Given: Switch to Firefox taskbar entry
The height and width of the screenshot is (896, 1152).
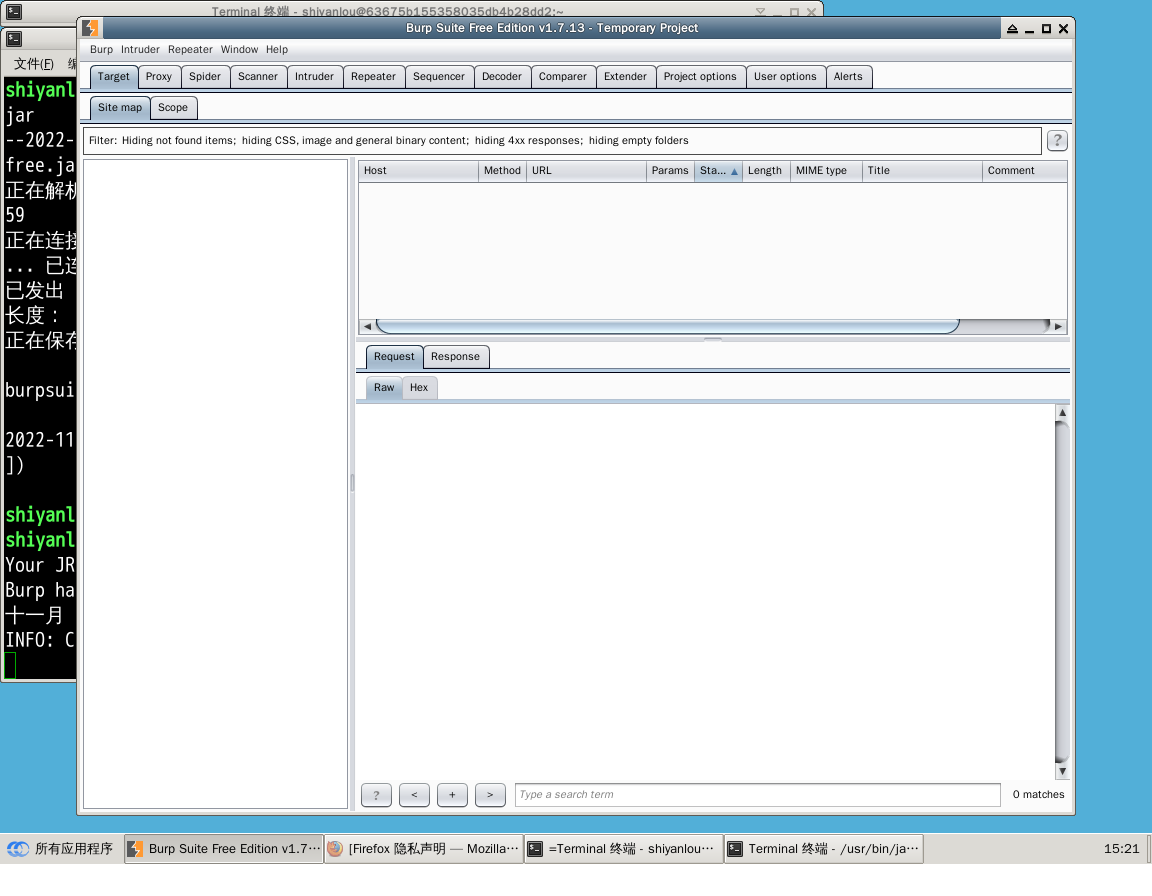Looking at the screenshot, I should pos(424,849).
